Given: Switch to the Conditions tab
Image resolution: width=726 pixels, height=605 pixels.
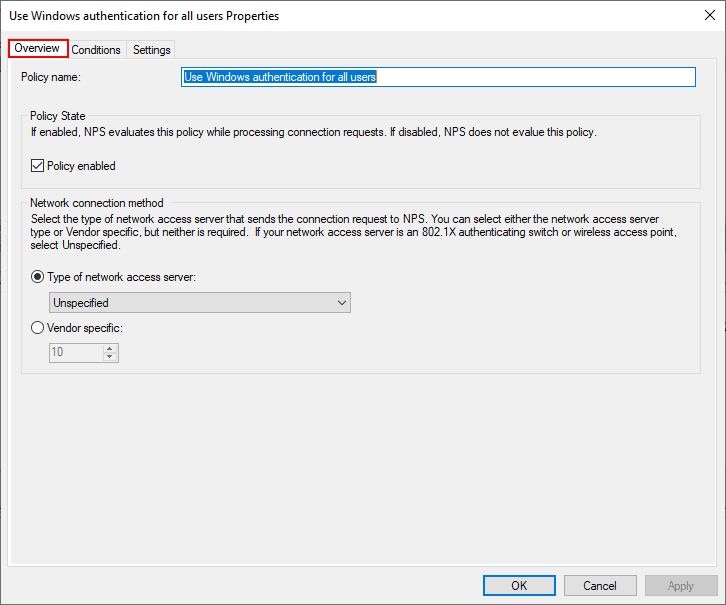Looking at the screenshot, I should coord(96,50).
